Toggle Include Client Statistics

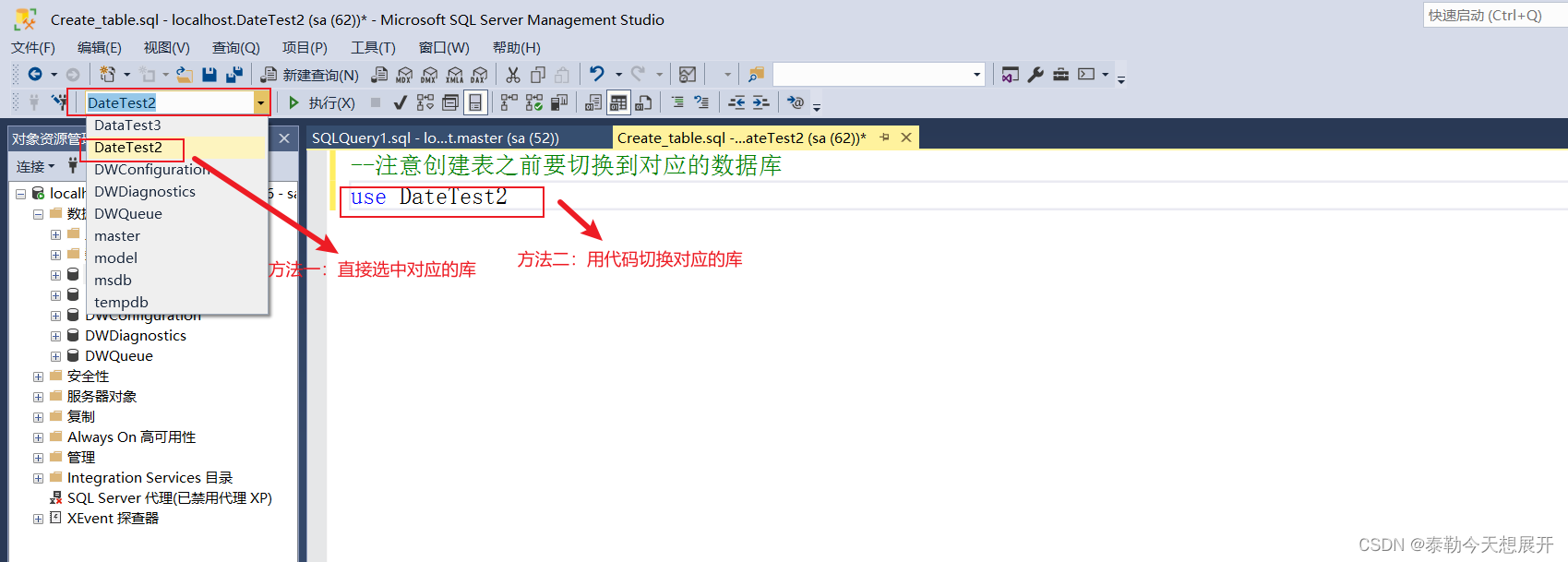point(558,102)
